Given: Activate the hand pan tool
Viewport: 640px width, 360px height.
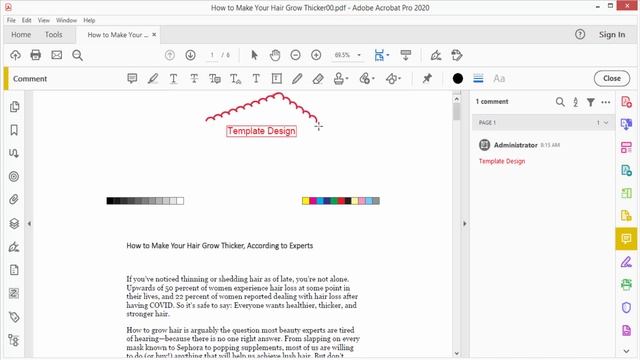Looking at the screenshot, I should [275, 55].
